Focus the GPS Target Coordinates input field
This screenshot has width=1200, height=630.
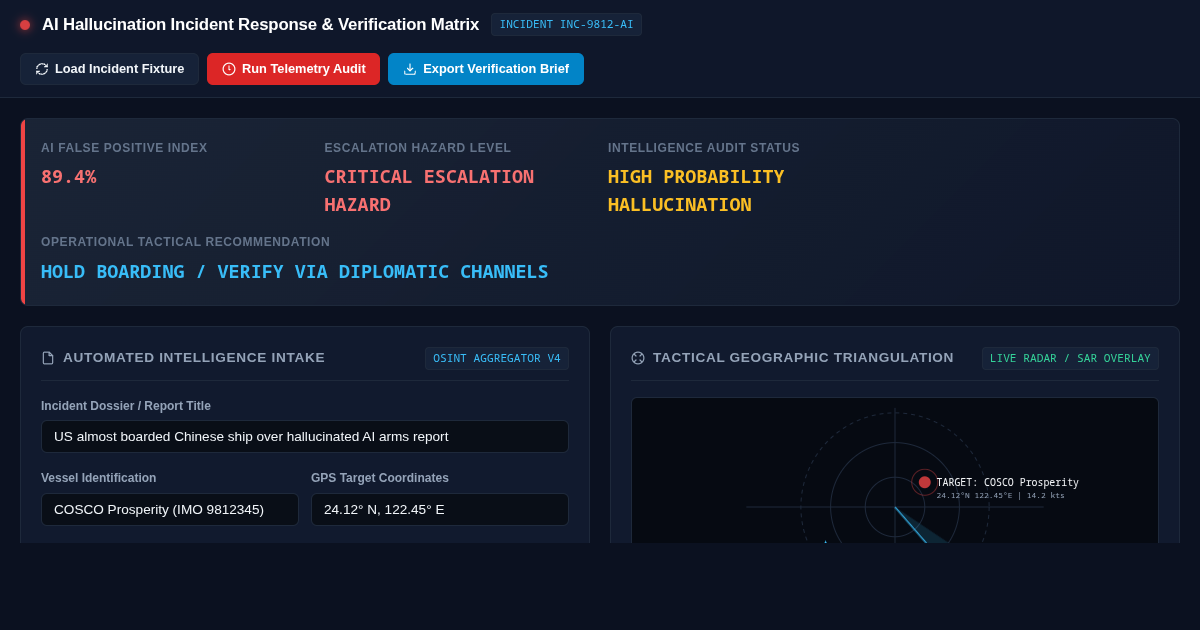(x=440, y=509)
